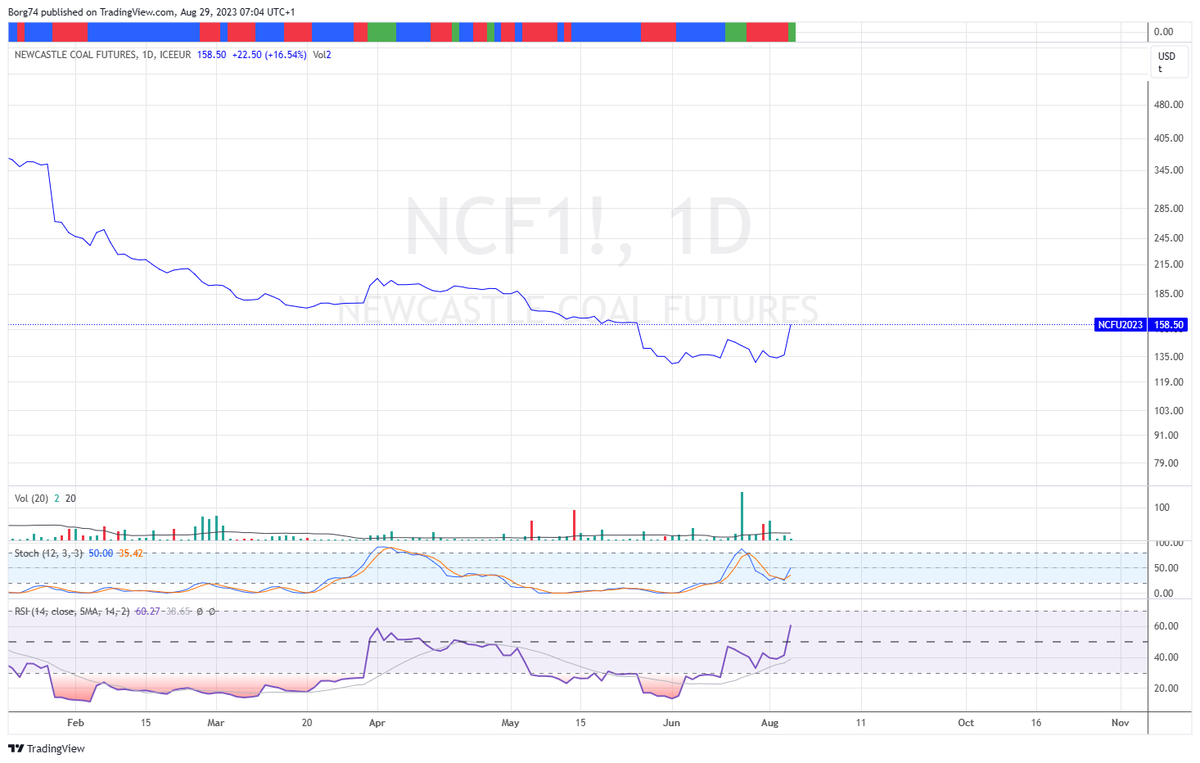Select the NEWCASTLE COAL FUTURES, 1D, ICEEUR title
Screen dimensions: 1200x763
[x=103, y=54]
